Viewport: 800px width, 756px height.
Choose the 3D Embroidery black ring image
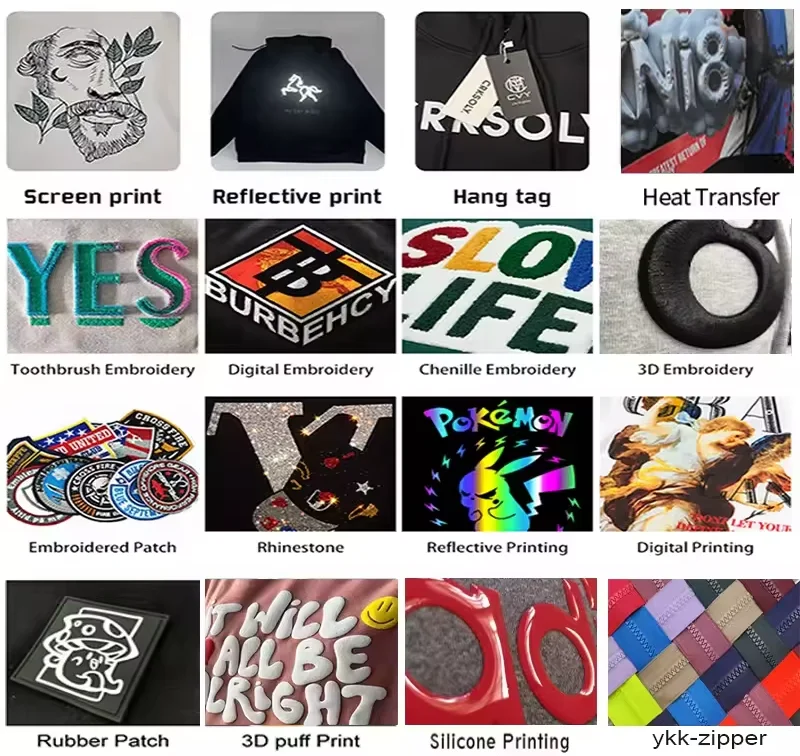click(x=696, y=286)
